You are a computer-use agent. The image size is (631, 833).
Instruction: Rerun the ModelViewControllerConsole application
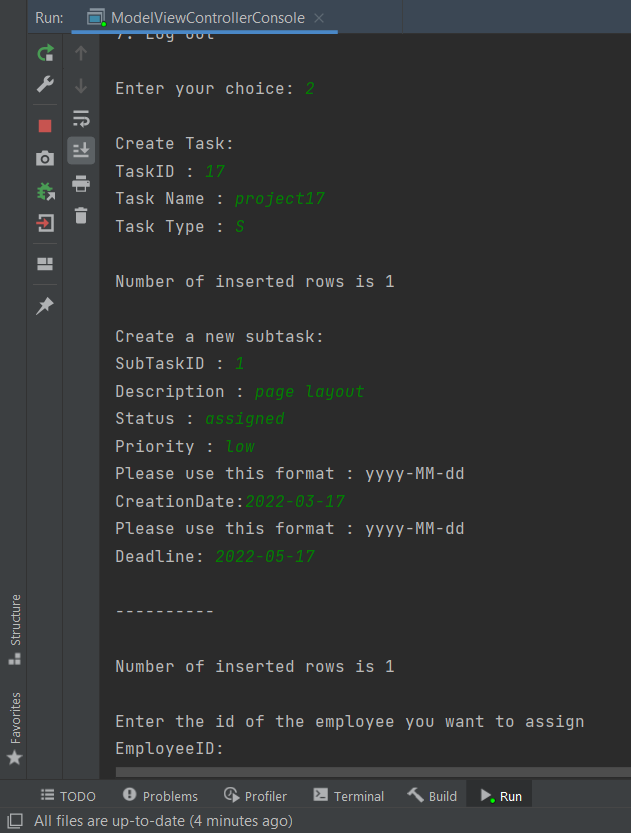point(45,53)
